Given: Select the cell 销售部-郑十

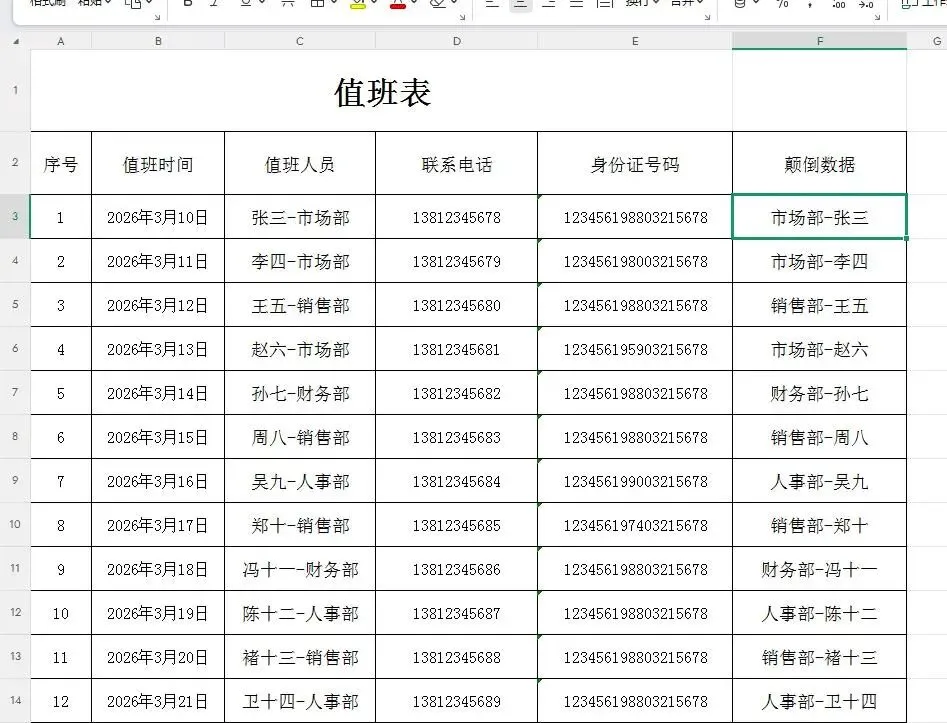Looking at the screenshot, I should (x=820, y=525).
